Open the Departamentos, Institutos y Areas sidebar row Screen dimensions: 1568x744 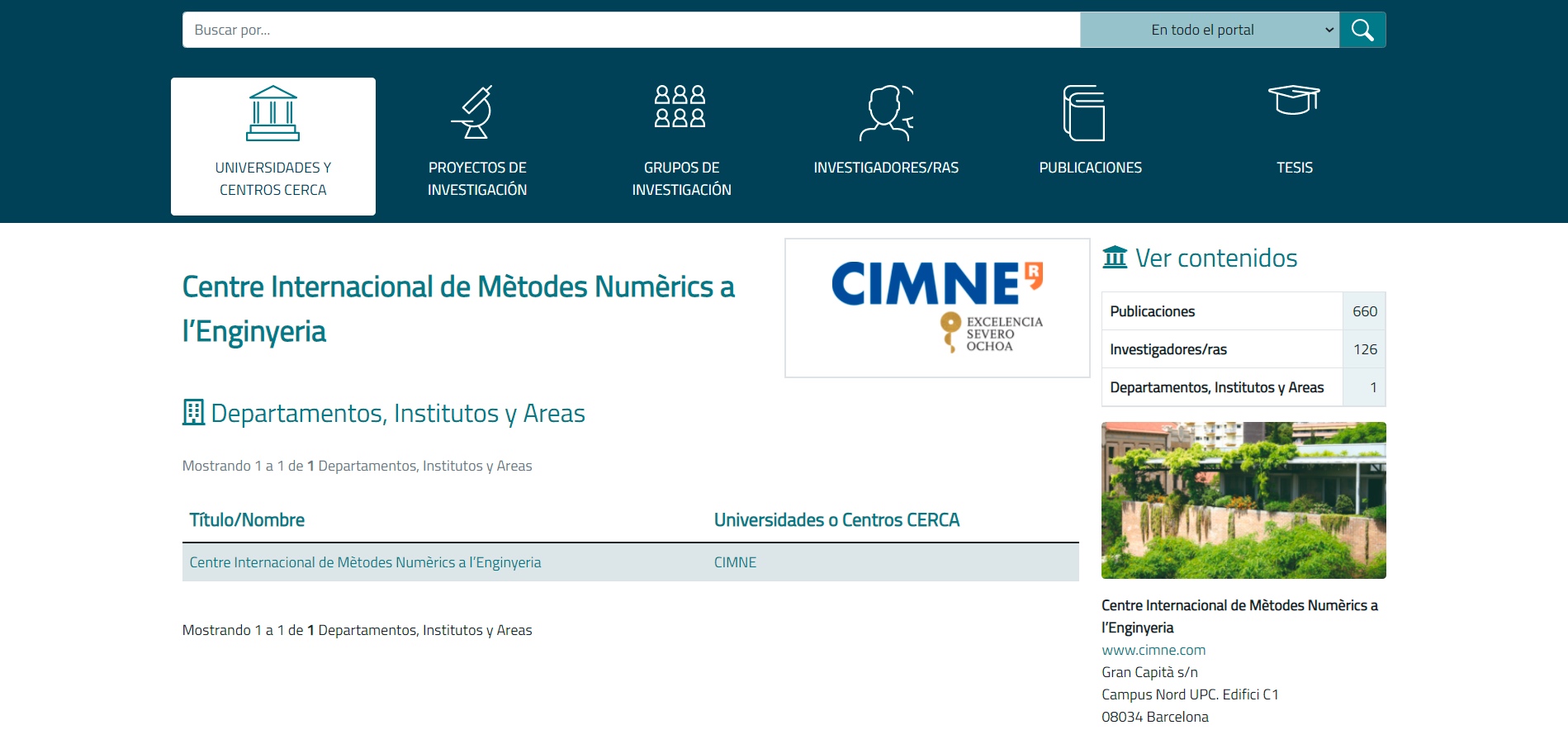pos(1243,387)
